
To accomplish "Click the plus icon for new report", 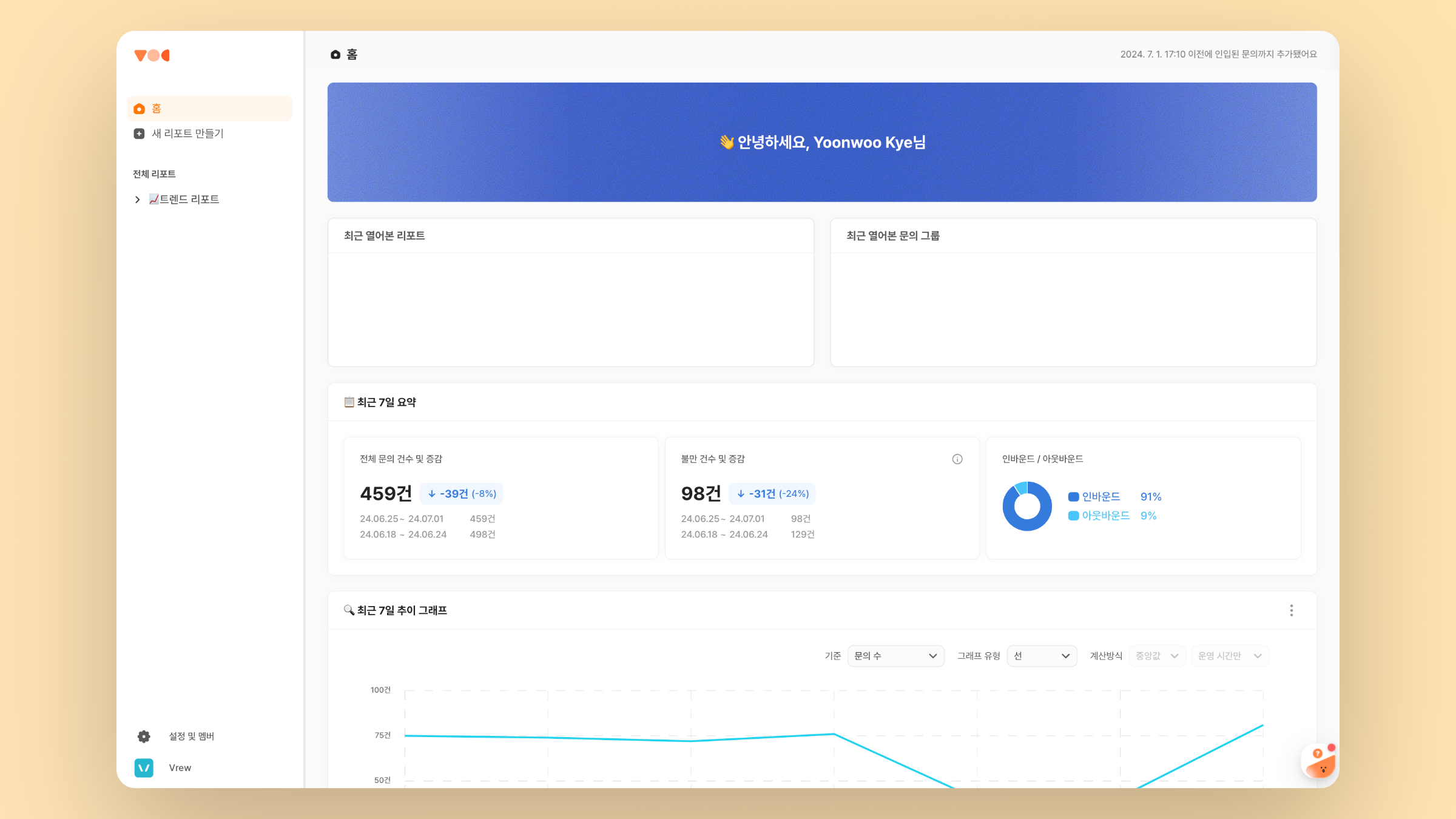I will [139, 133].
